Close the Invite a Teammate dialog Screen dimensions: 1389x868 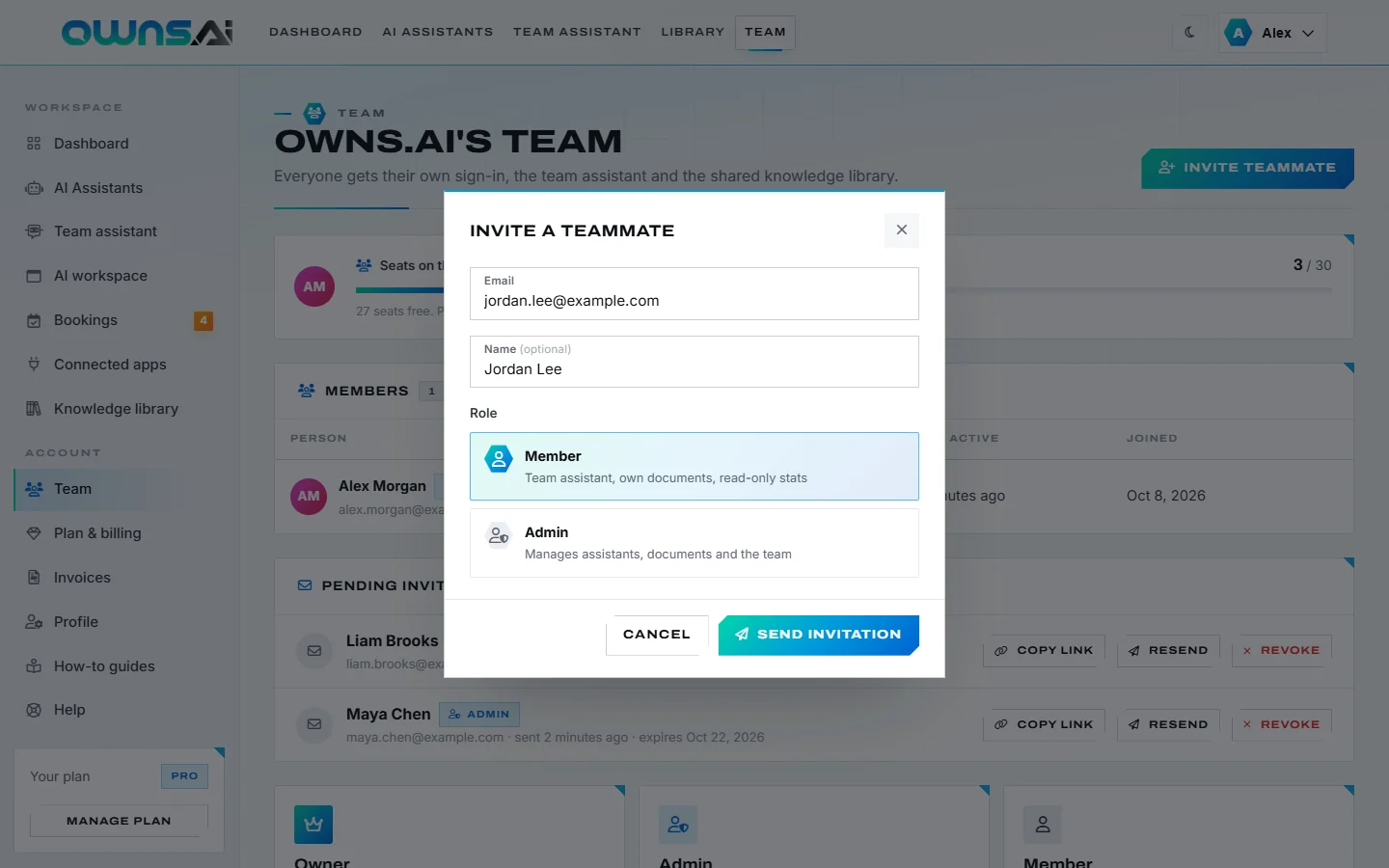pos(902,230)
